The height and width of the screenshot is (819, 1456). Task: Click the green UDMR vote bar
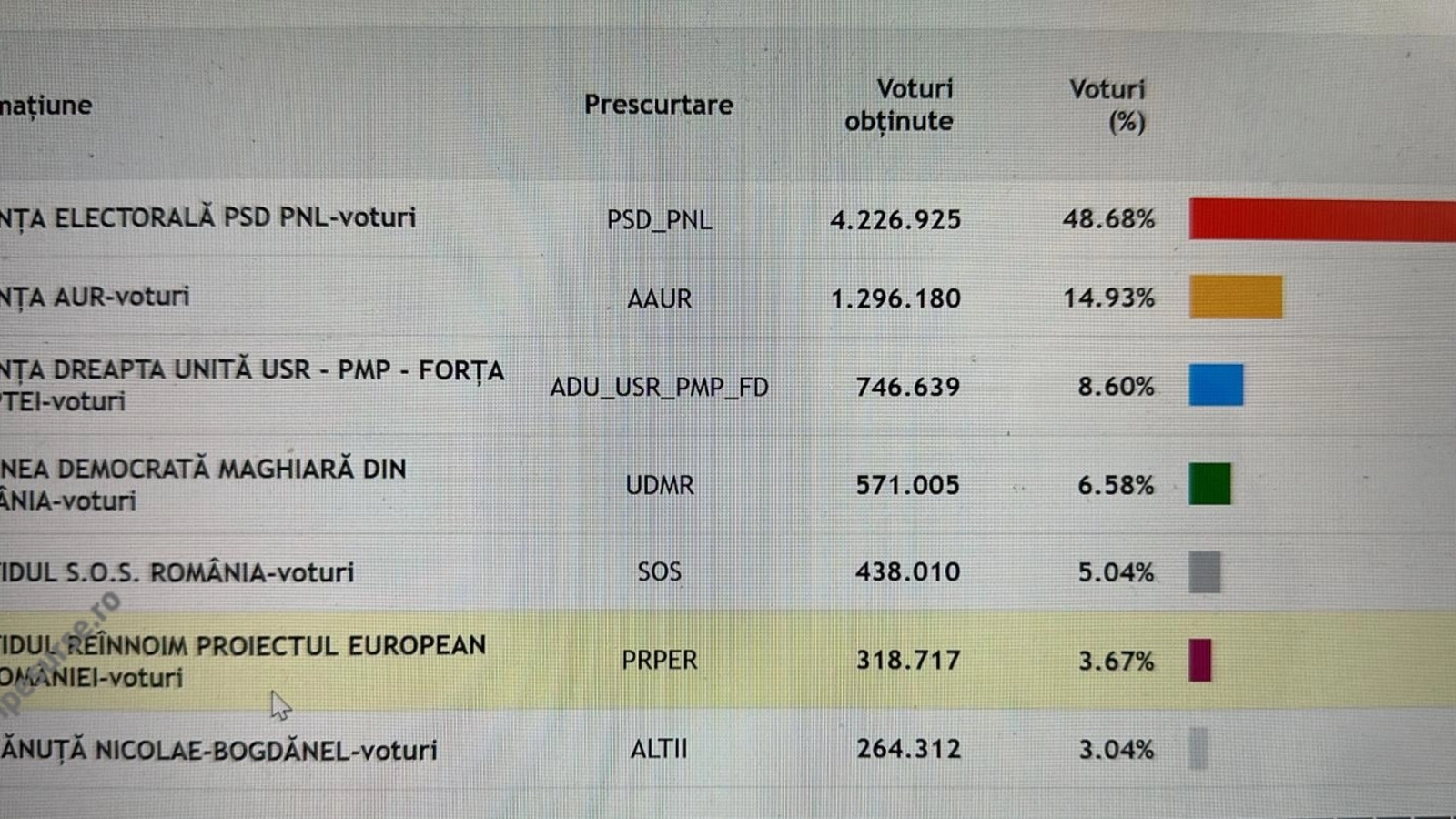1209,483
